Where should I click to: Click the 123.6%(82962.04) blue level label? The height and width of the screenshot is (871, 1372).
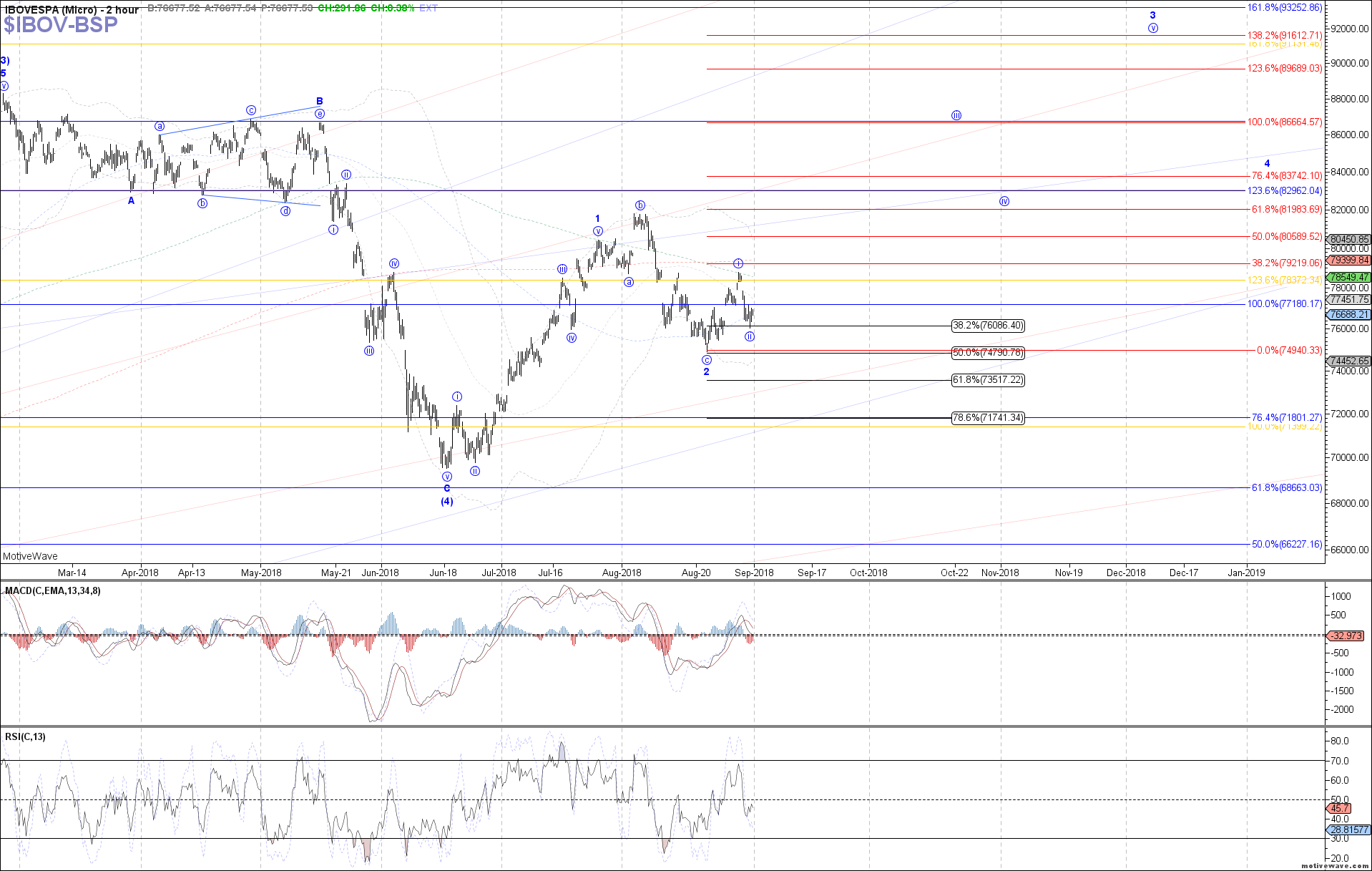[1285, 190]
